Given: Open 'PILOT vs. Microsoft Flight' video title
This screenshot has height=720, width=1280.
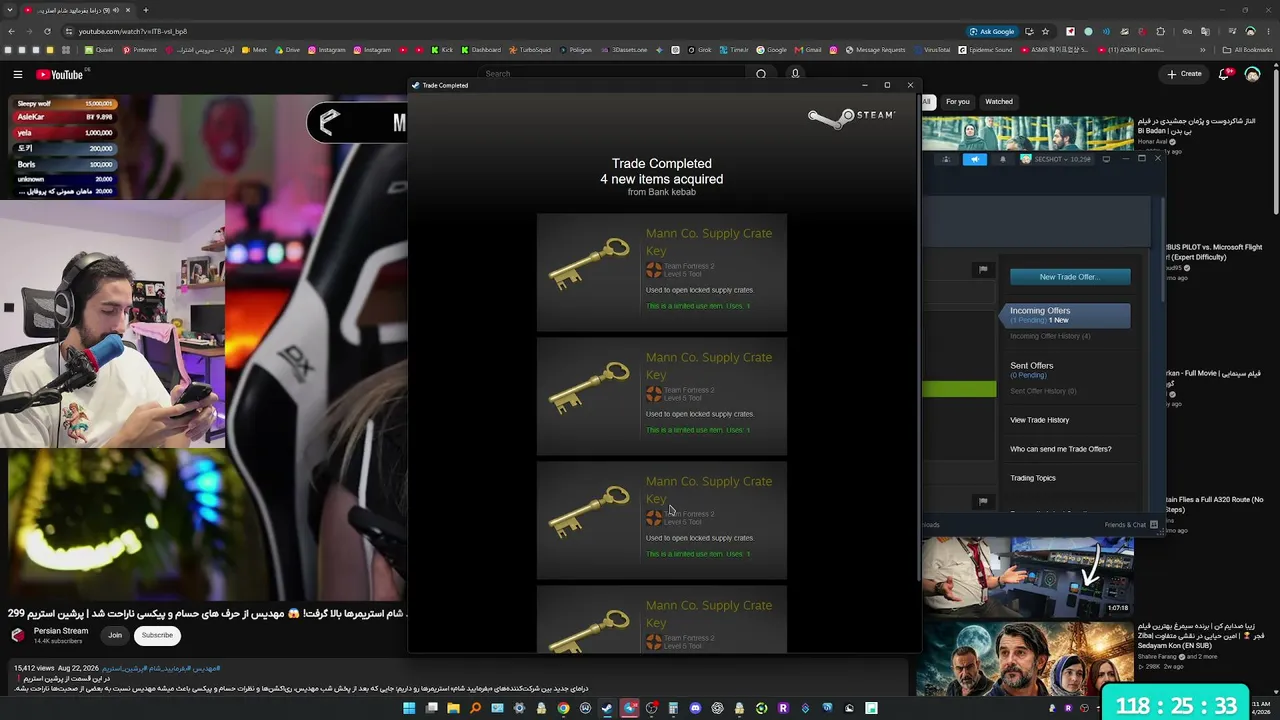Looking at the screenshot, I should pos(1213,252).
